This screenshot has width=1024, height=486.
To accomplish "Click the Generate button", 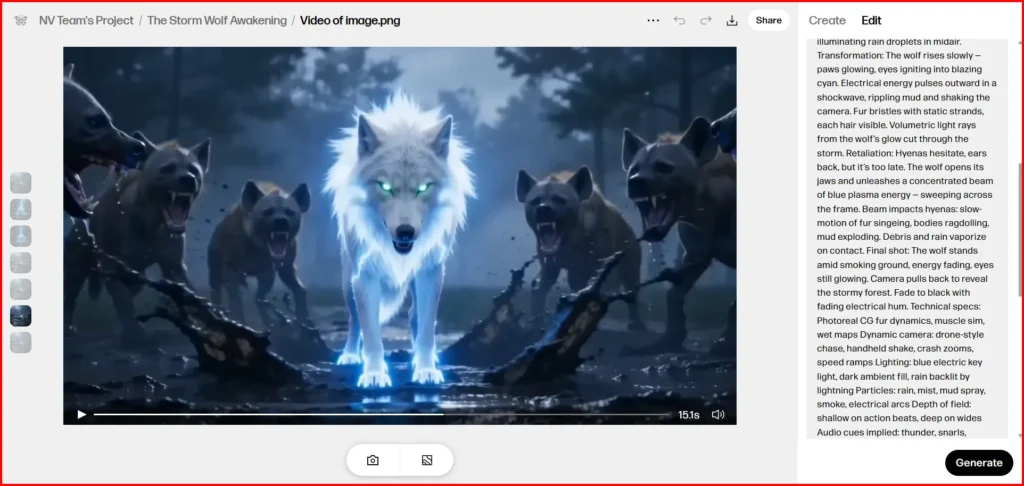I will click(979, 462).
